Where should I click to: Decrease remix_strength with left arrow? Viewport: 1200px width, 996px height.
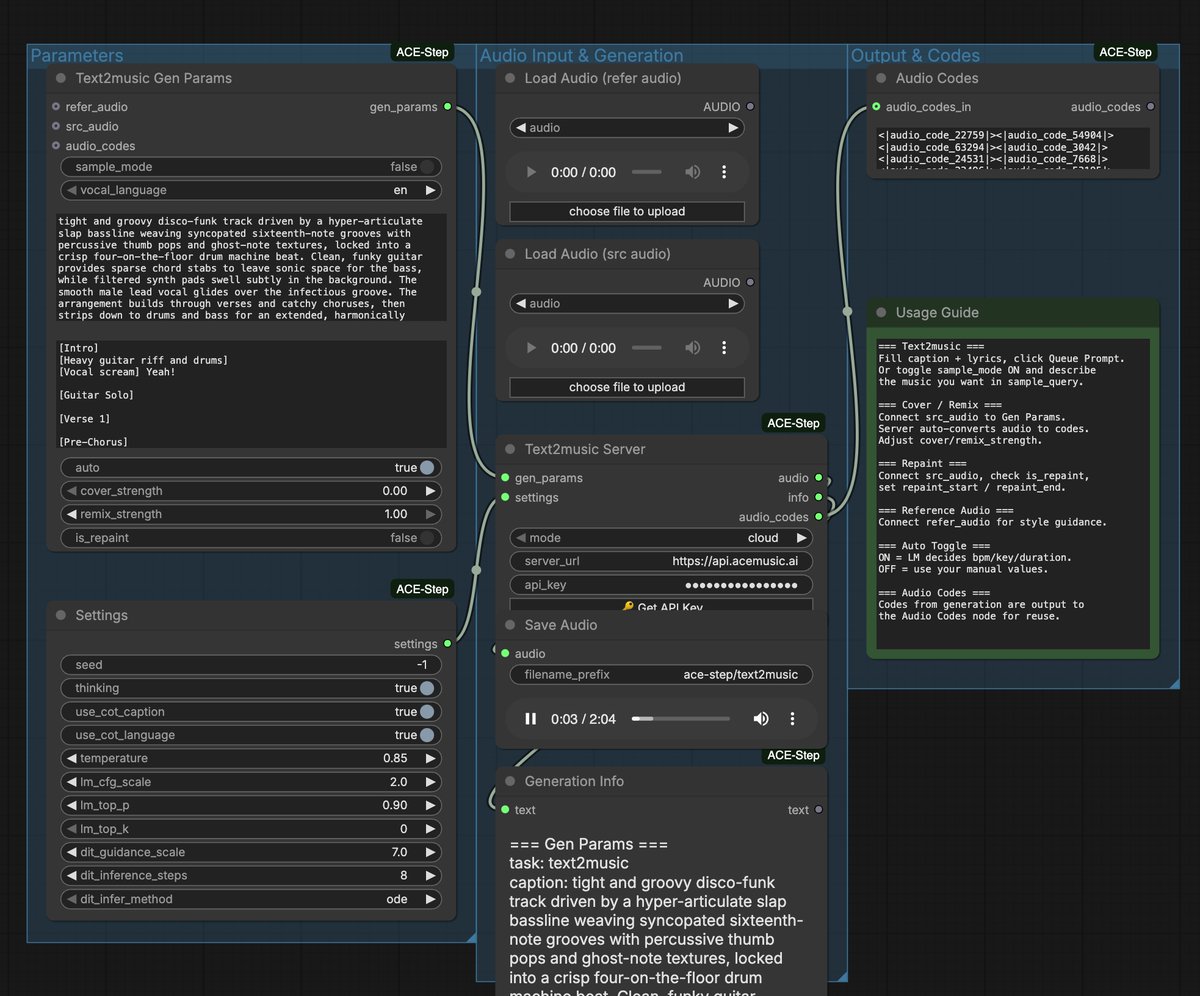(x=71, y=514)
